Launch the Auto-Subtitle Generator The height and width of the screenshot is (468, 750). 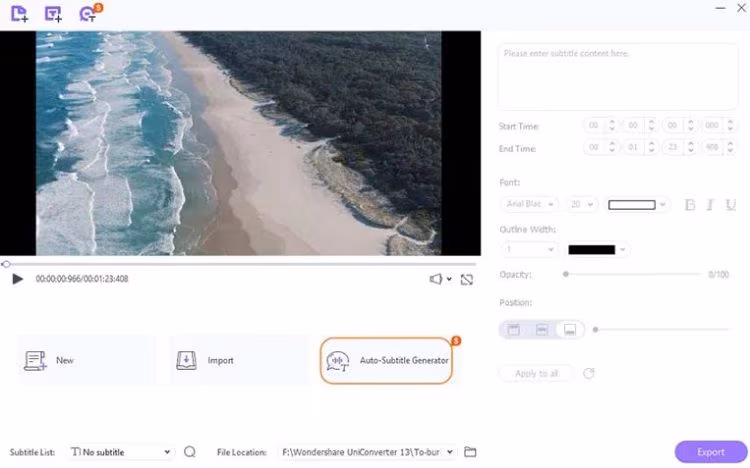point(386,361)
